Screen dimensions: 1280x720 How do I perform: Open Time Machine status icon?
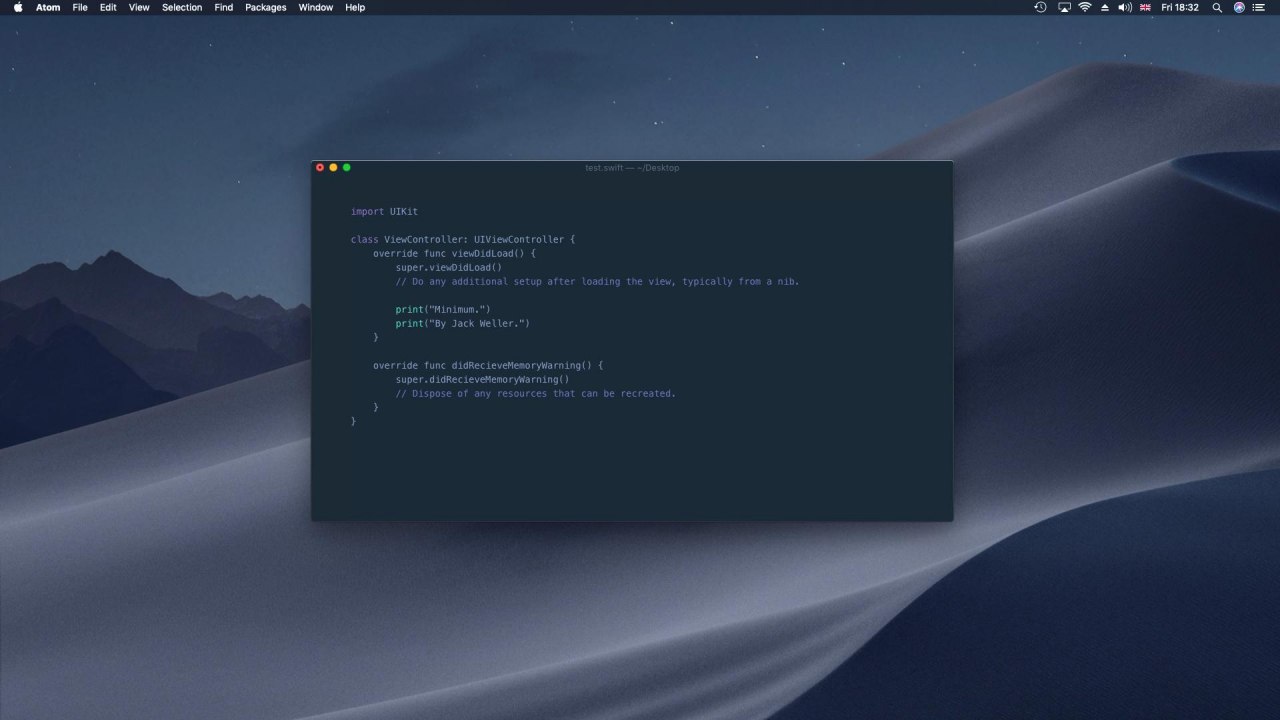click(1040, 7)
